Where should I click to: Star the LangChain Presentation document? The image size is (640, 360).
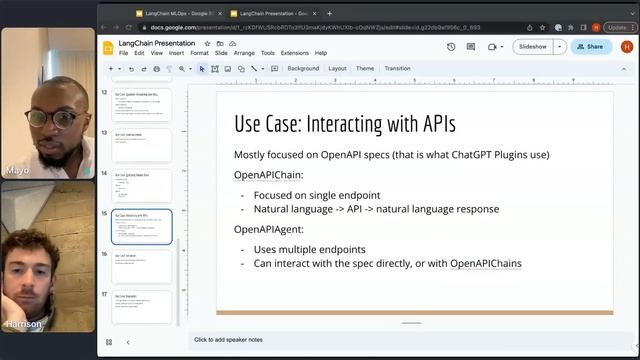point(207,43)
